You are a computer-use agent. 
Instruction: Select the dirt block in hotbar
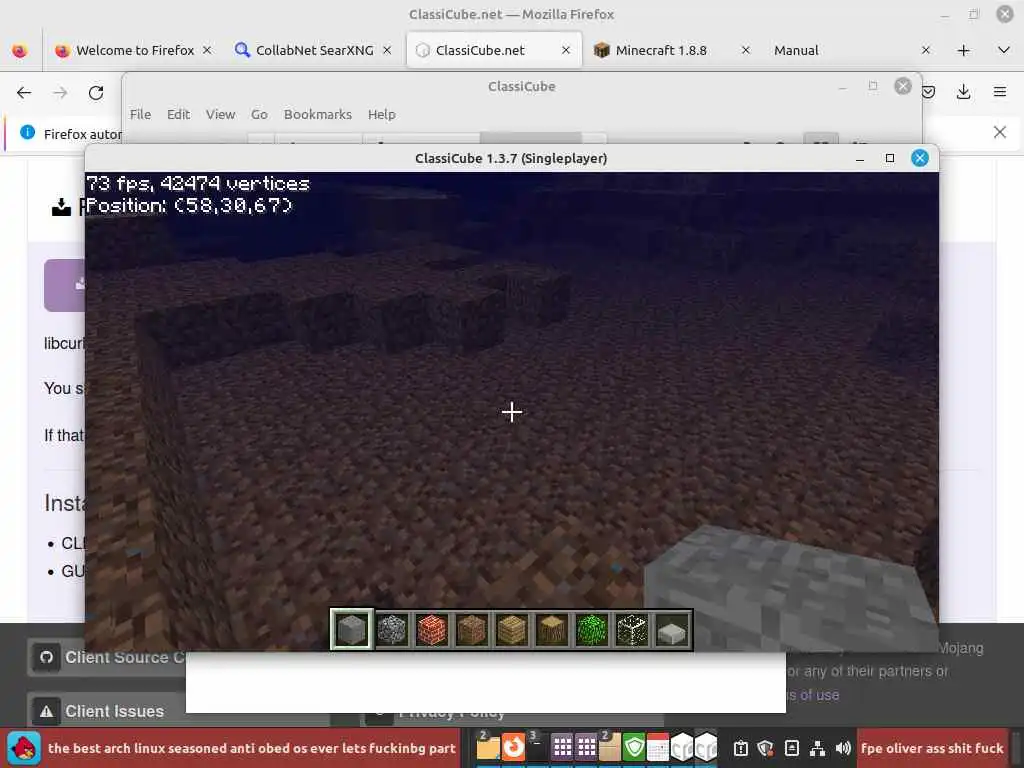[472, 630]
